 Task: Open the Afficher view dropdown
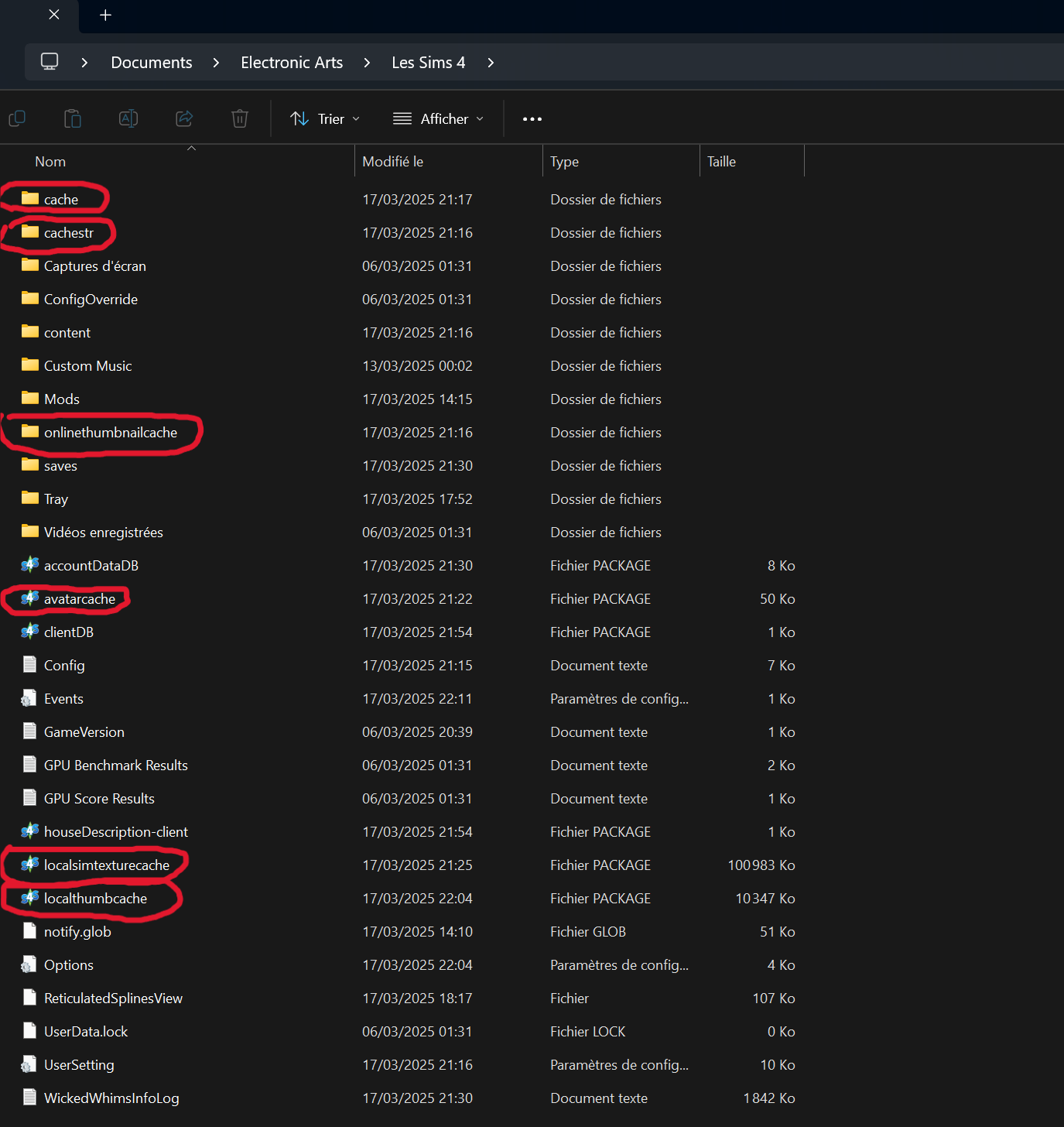(439, 118)
